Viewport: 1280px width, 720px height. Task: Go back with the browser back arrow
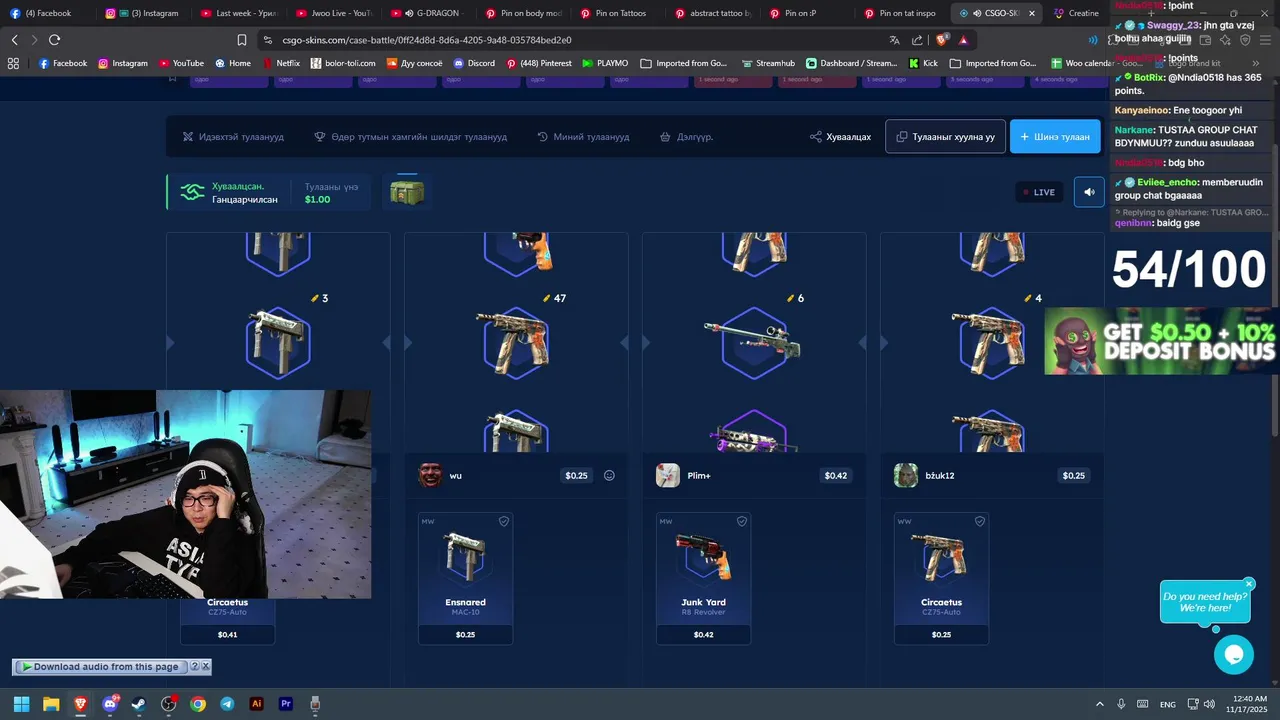pyautogui.click(x=14, y=40)
